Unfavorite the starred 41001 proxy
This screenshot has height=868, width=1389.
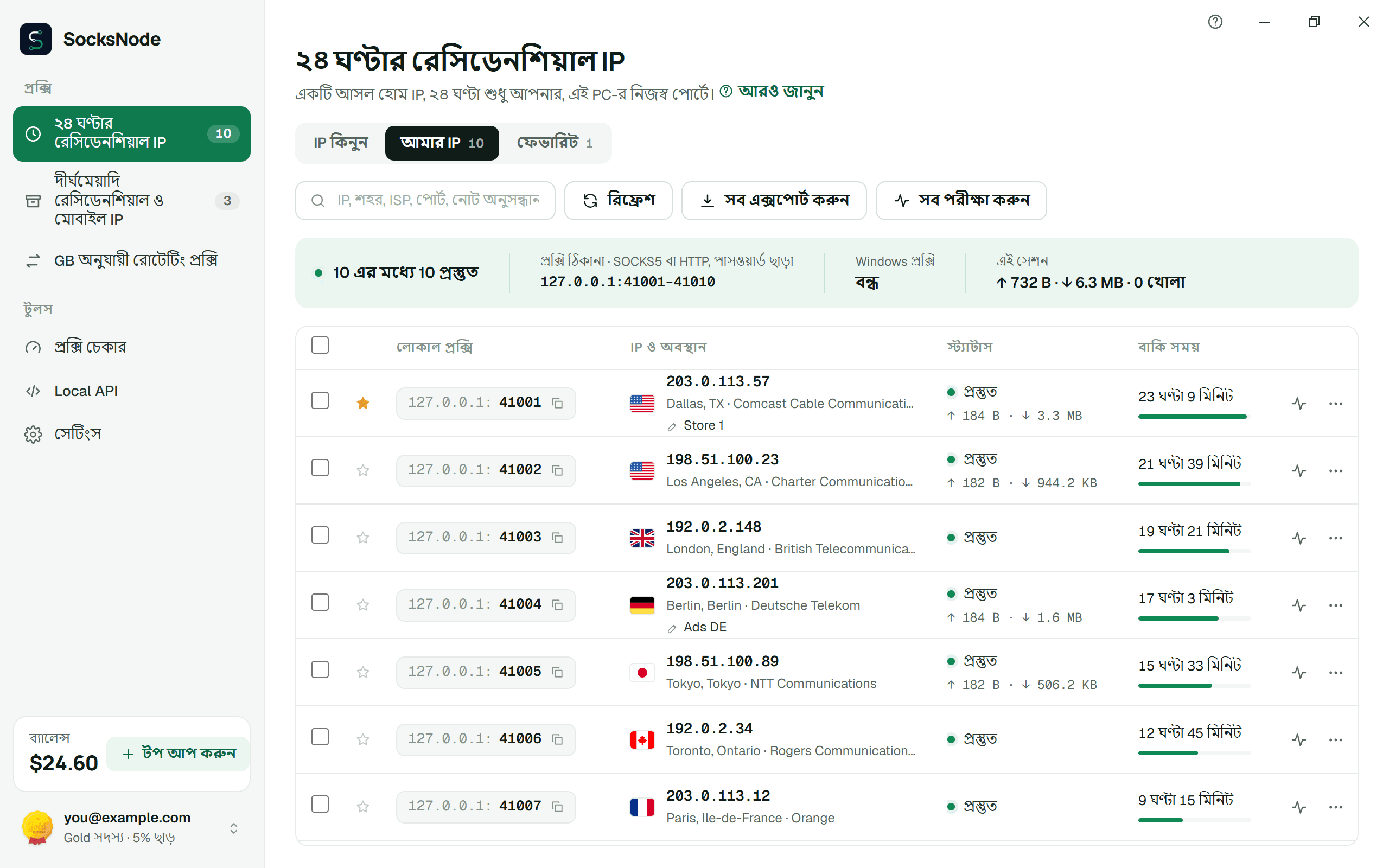pos(363,403)
